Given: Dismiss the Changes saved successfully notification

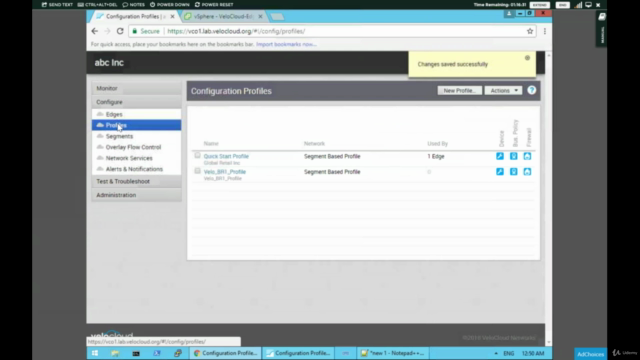Looking at the screenshot, I should pos(527,58).
